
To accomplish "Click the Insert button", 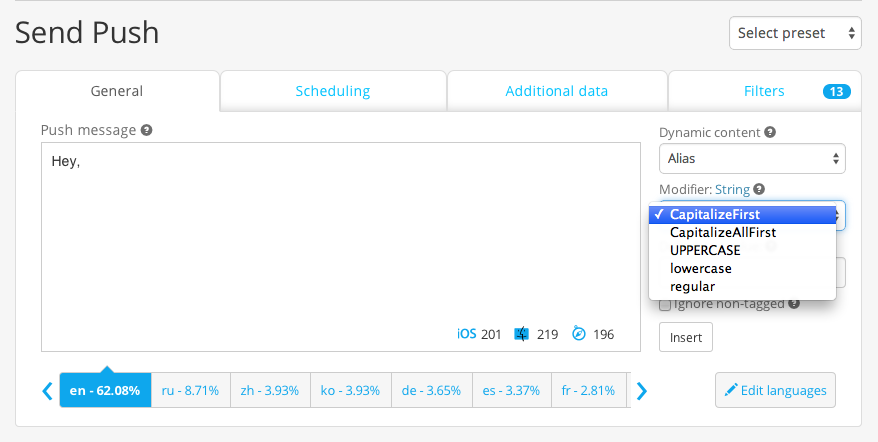I will pos(686,337).
